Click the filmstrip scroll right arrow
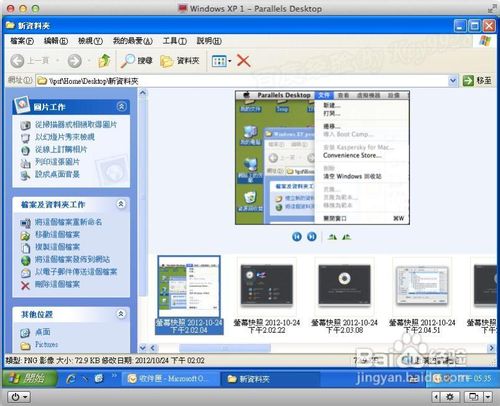Viewport: 500px width, 406px height. point(492,348)
